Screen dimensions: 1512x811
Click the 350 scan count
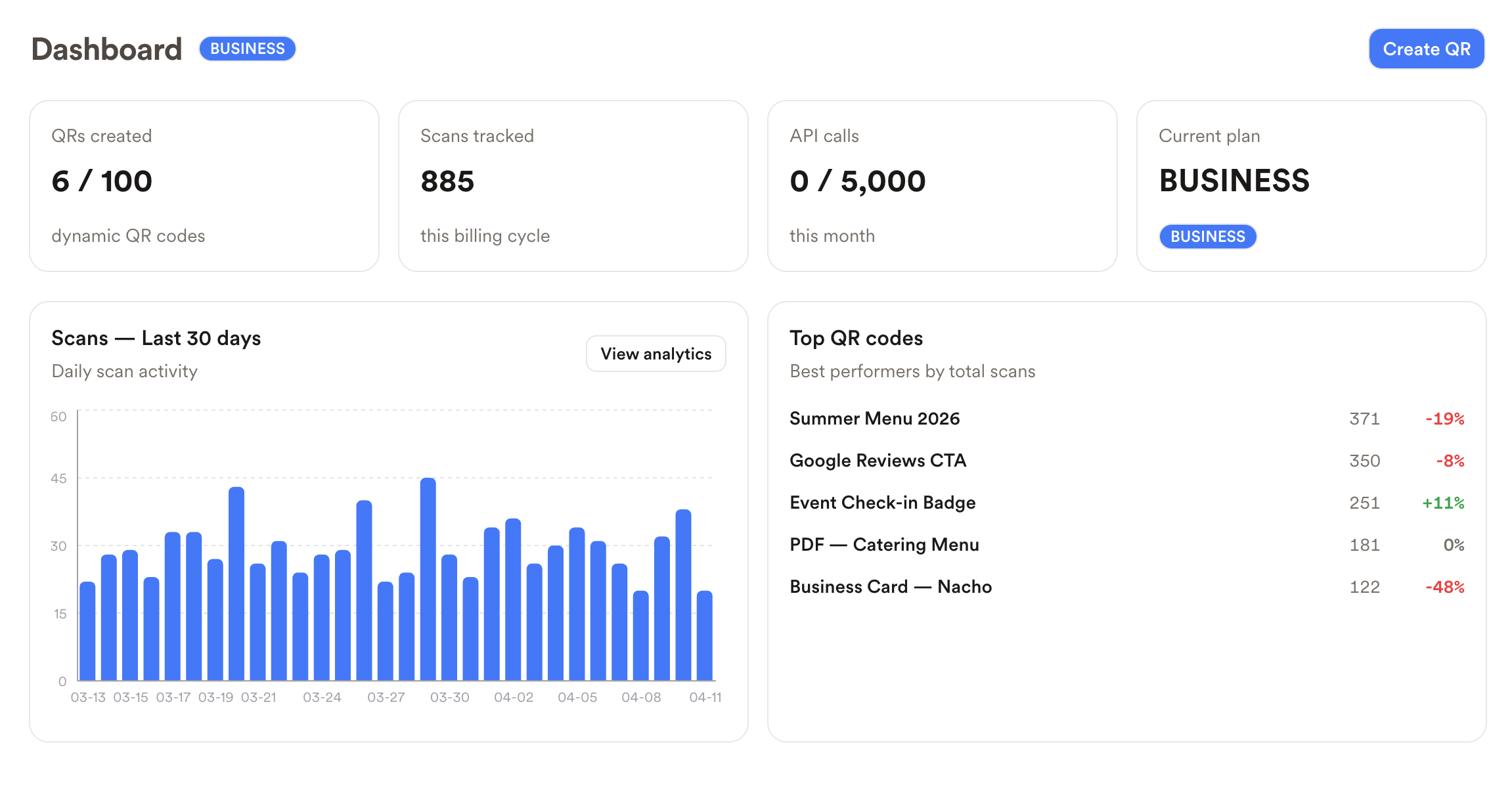[1364, 461]
